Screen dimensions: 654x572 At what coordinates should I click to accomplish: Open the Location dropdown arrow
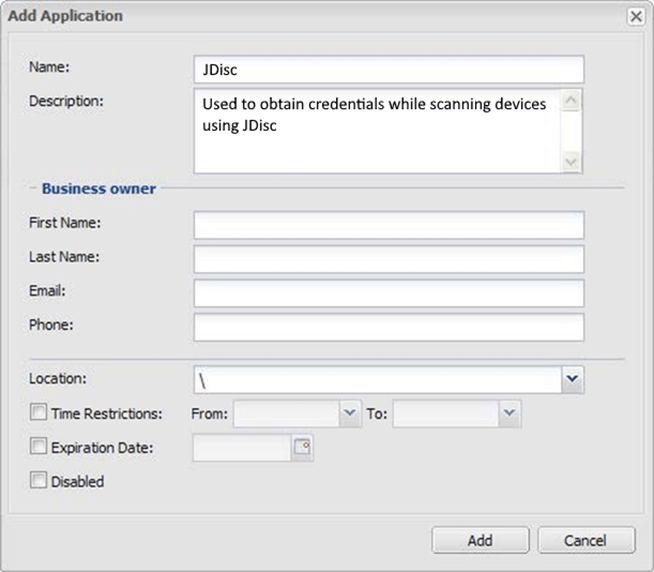[572, 379]
